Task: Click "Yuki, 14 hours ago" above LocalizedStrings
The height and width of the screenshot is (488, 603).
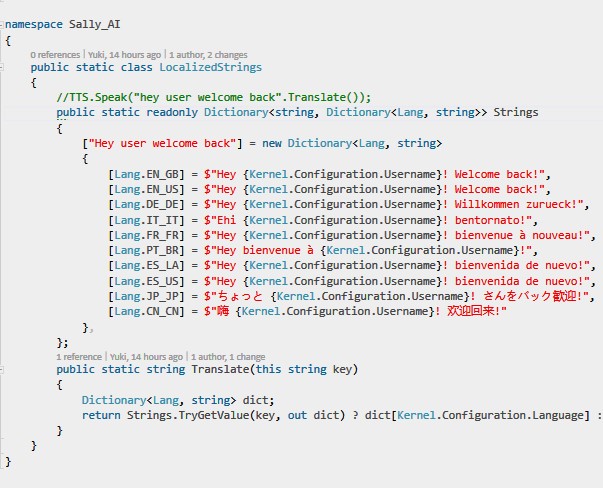Action: pyautogui.click(x=126, y=54)
